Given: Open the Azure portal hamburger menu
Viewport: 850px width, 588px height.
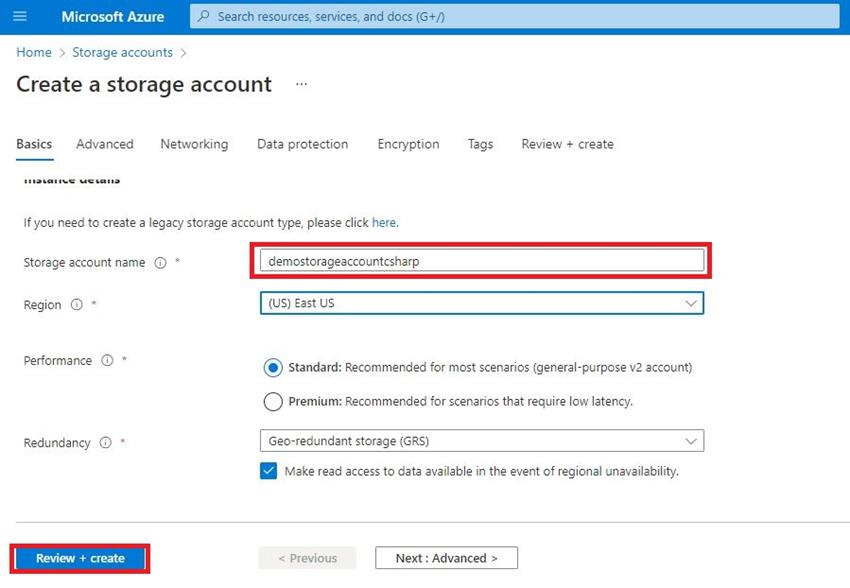Looking at the screenshot, I should click(20, 16).
